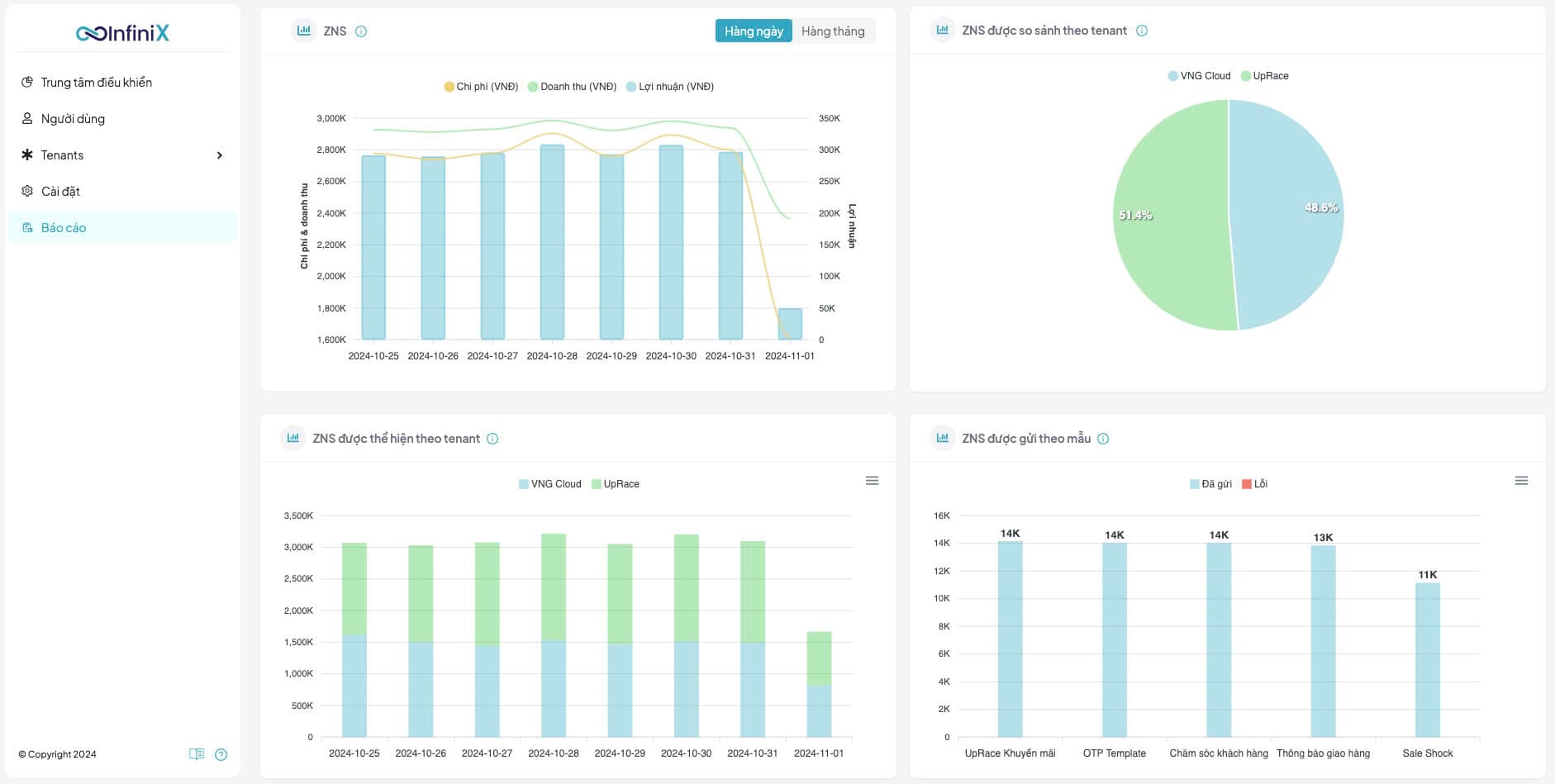Open Cài đặt settings page
The height and width of the screenshot is (784, 1555).
60,192
